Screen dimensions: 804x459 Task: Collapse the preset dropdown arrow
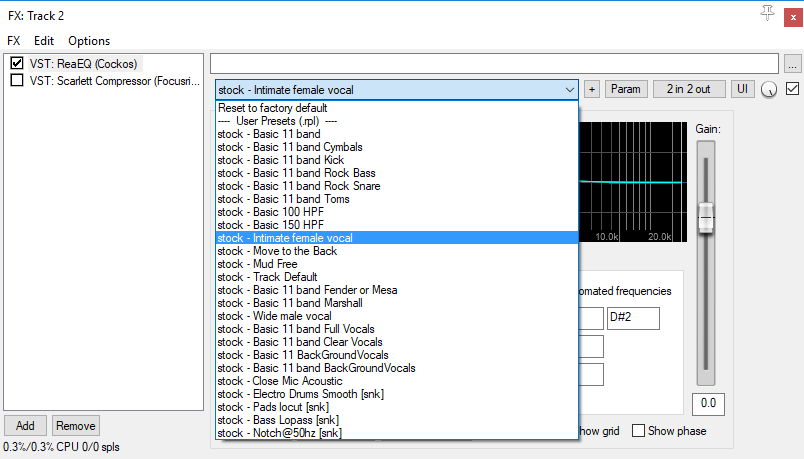click(570, 90)
